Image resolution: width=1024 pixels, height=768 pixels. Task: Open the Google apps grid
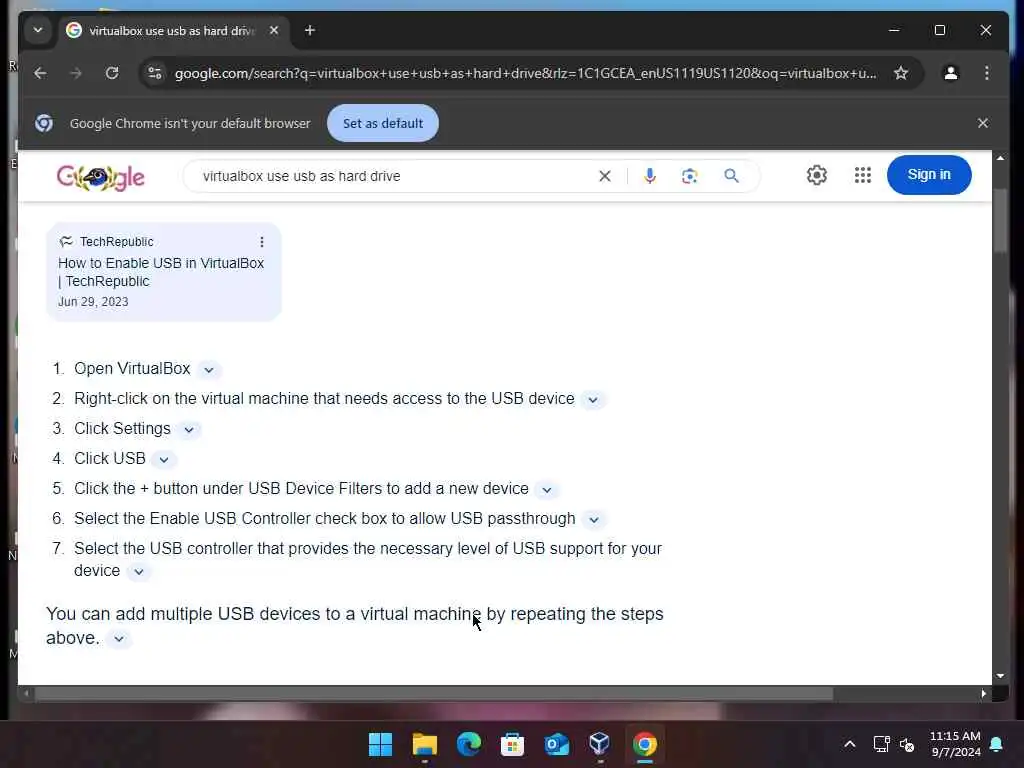click(x=863, y=175)
